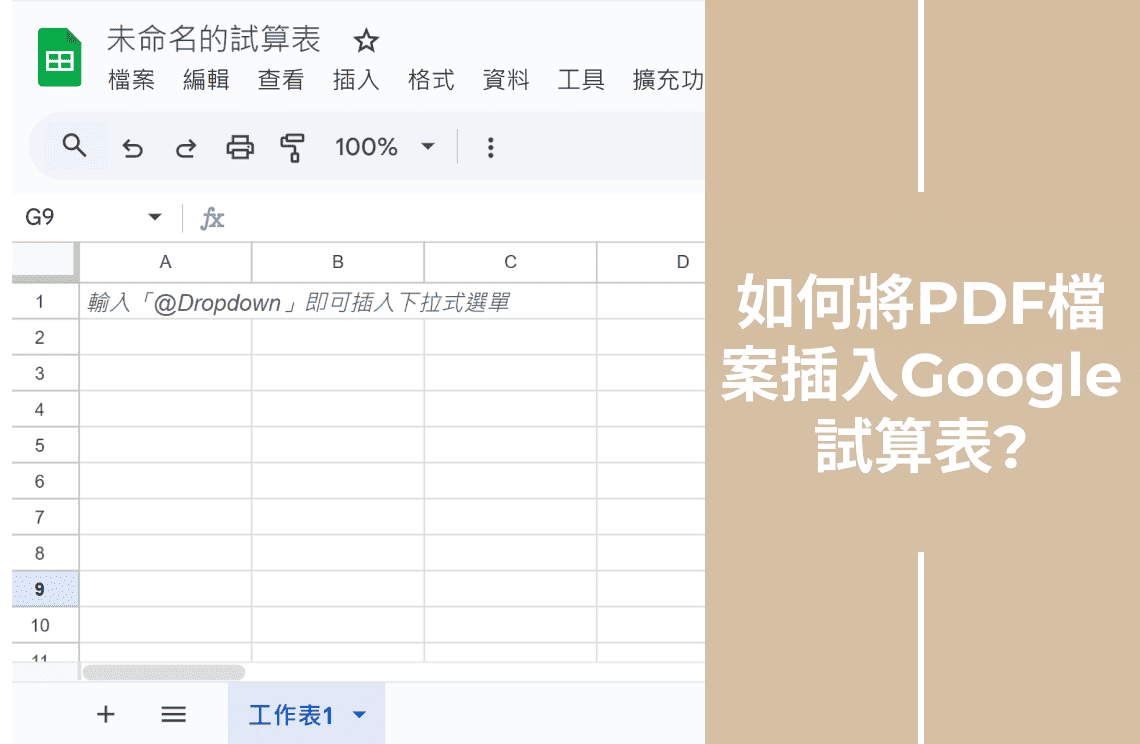This screenshot has height=744, width=1140.
Task: Open the 工具 menu
Action: (x=581, y=80)
